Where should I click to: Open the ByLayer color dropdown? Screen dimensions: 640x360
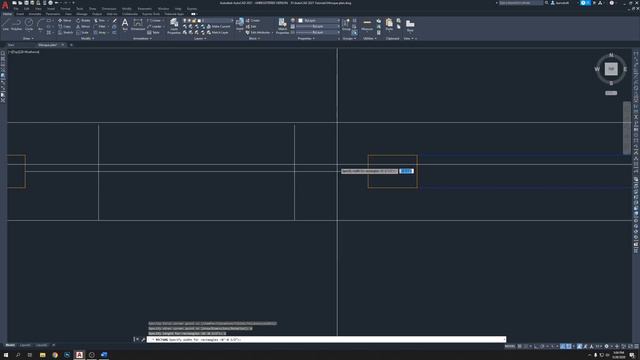318,20
